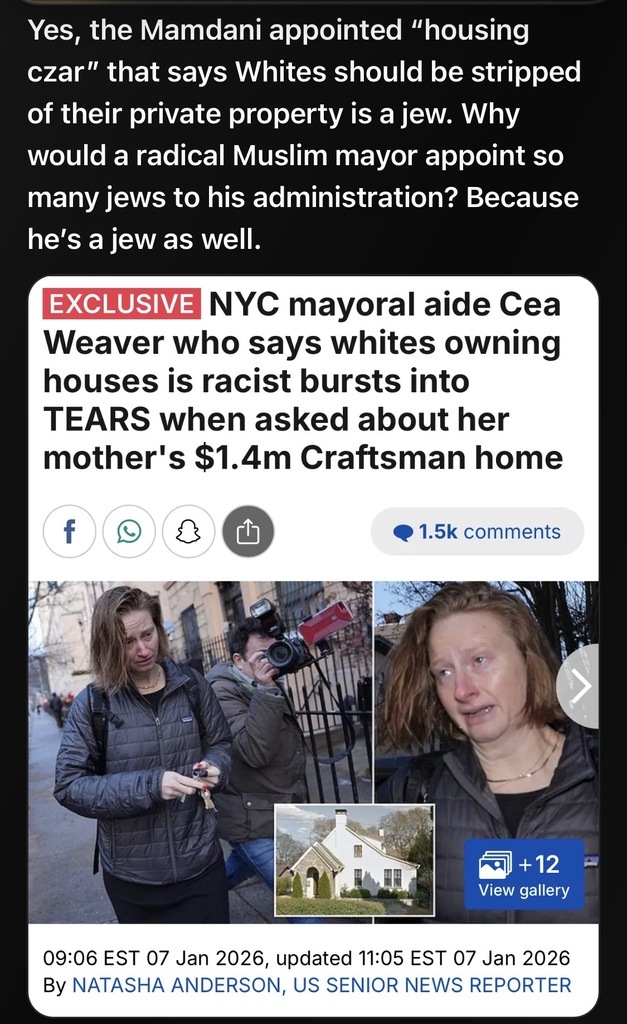Screen dimensions: 627x1024
Task: Advance to the next gallery image arrow
Action: (579, 686)
